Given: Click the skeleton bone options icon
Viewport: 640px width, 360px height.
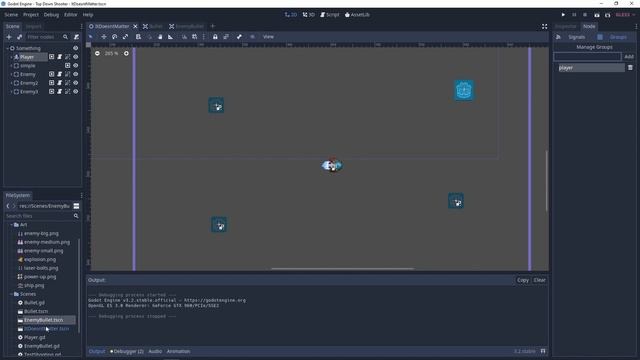Looking at the screenshot, I should [x=239, y=37].
